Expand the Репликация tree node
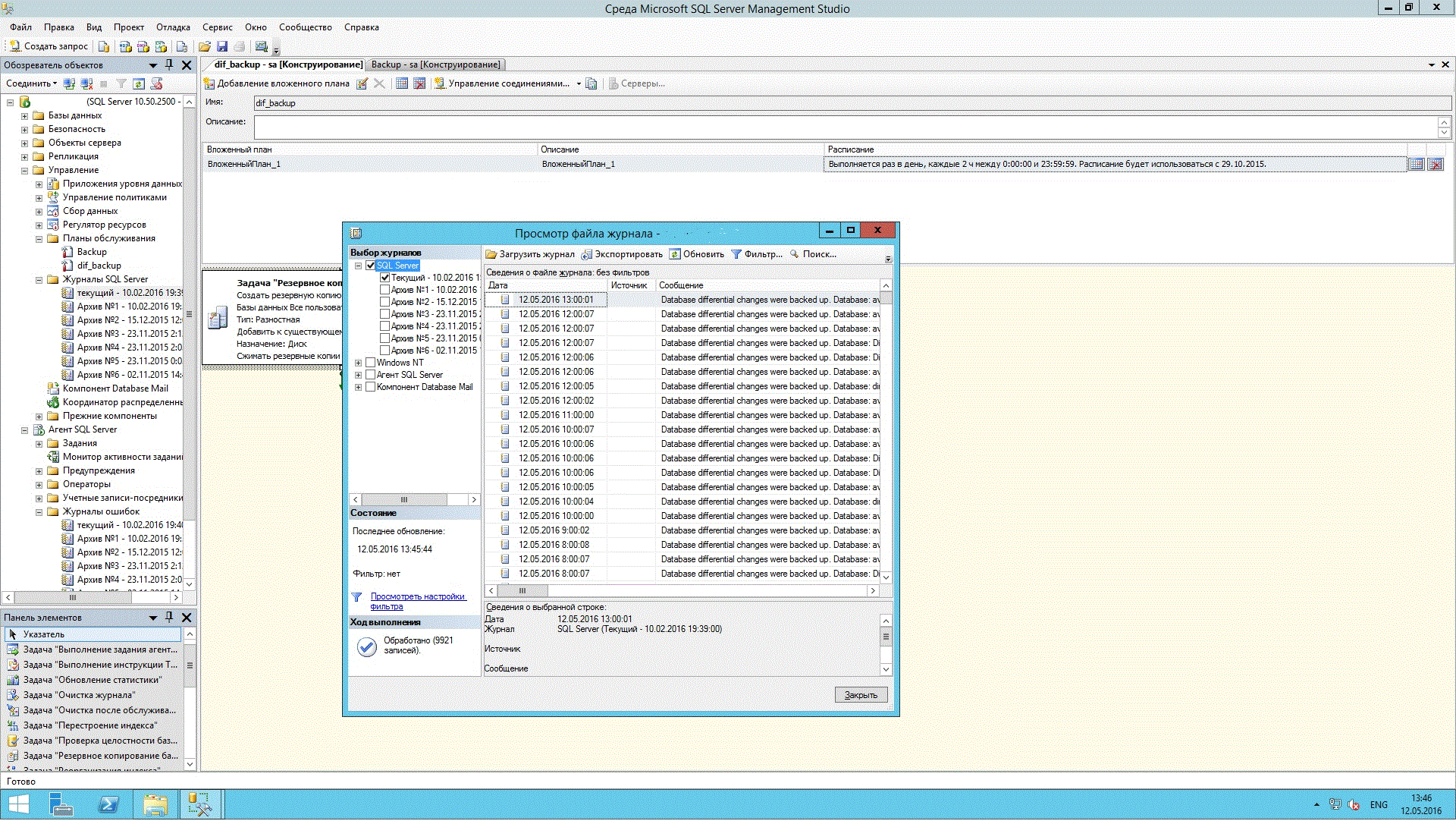1456x821 pixels. pyautogui.click(x=24, y=157)
